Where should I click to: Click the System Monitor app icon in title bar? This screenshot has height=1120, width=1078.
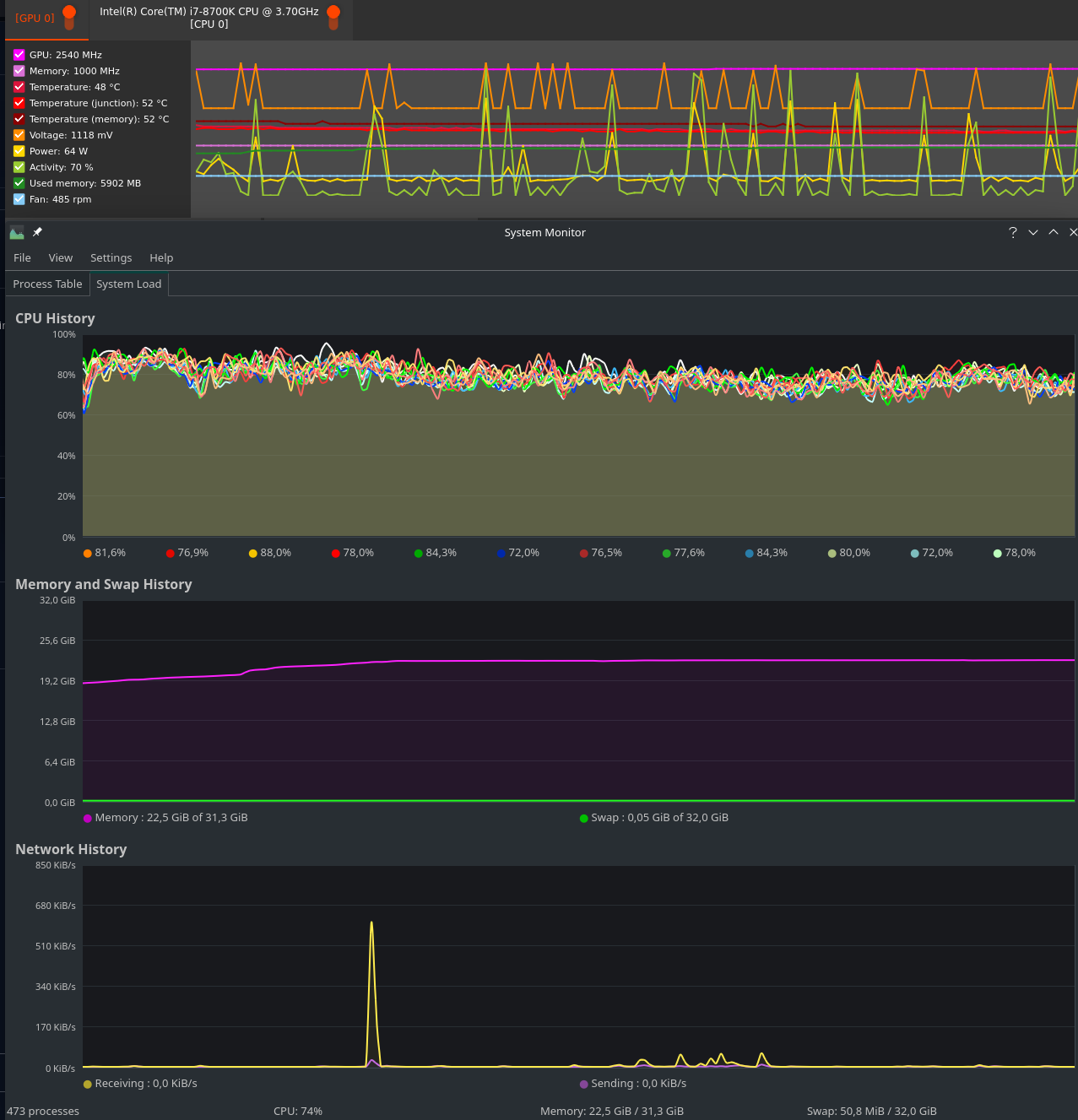[17, 232]
